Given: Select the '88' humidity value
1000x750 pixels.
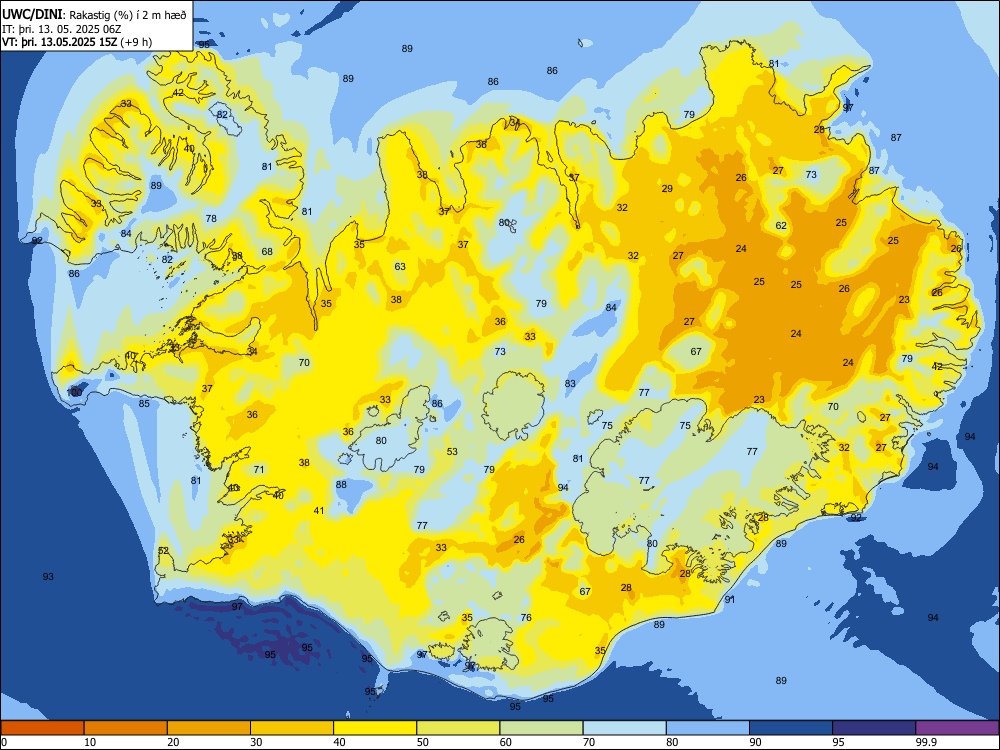Looking at the screenshot, I should click(x=341, y=484).
